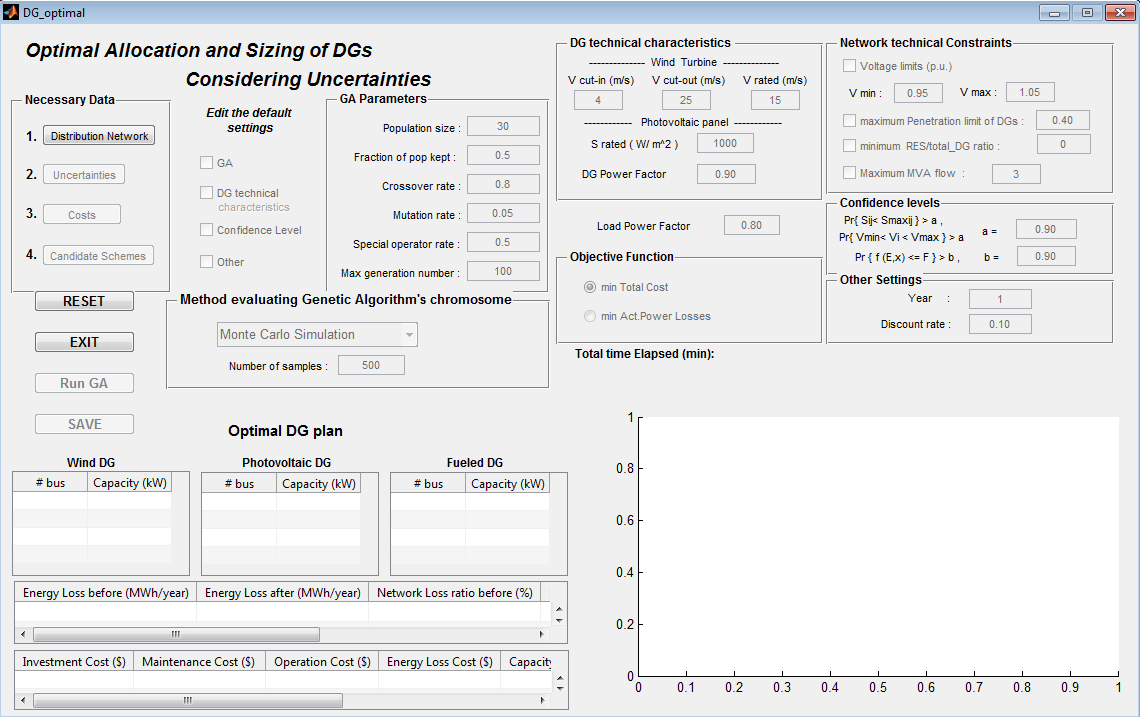Screen dimensions: 1140x717
Task: Click the Year setting field
Action: tap(1000, 299)
